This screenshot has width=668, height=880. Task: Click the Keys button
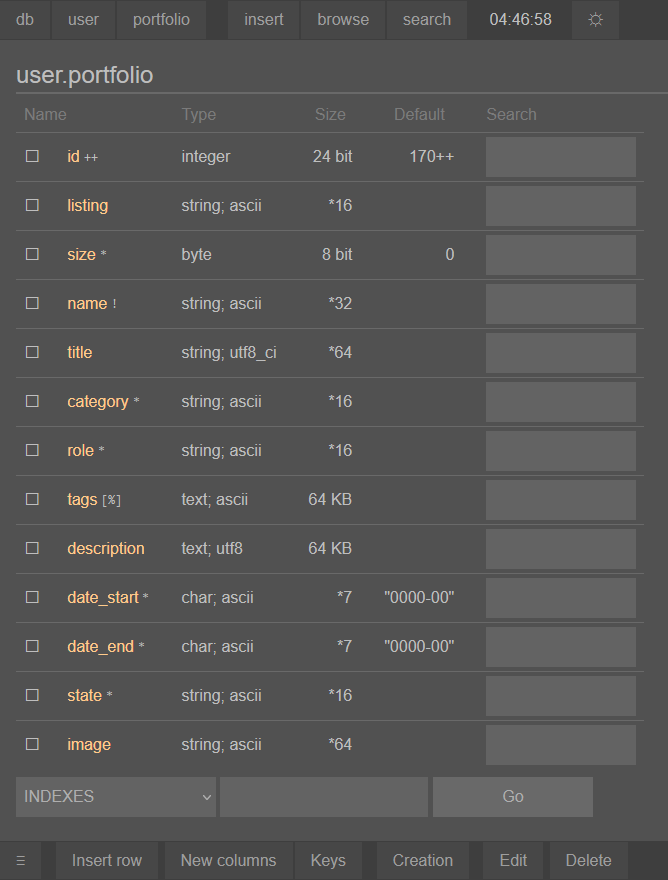tap(328, 861)
